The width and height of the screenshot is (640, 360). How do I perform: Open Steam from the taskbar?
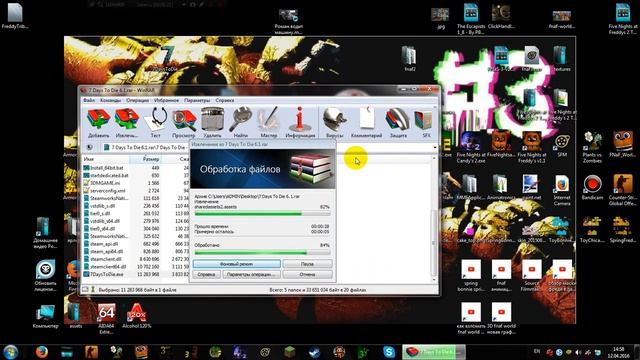(314, 351)
